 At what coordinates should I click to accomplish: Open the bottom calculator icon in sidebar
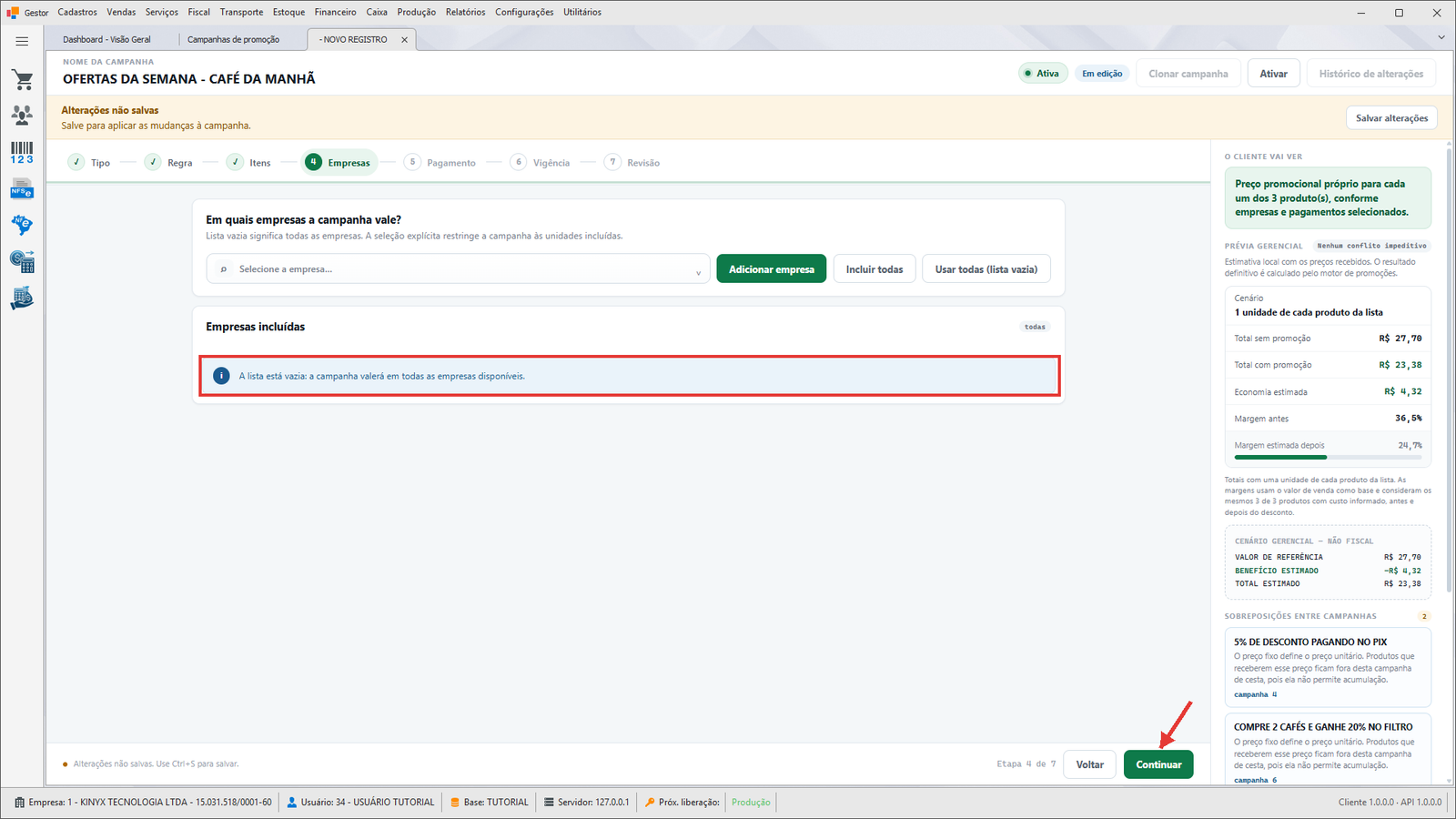[x=22, y=298]
